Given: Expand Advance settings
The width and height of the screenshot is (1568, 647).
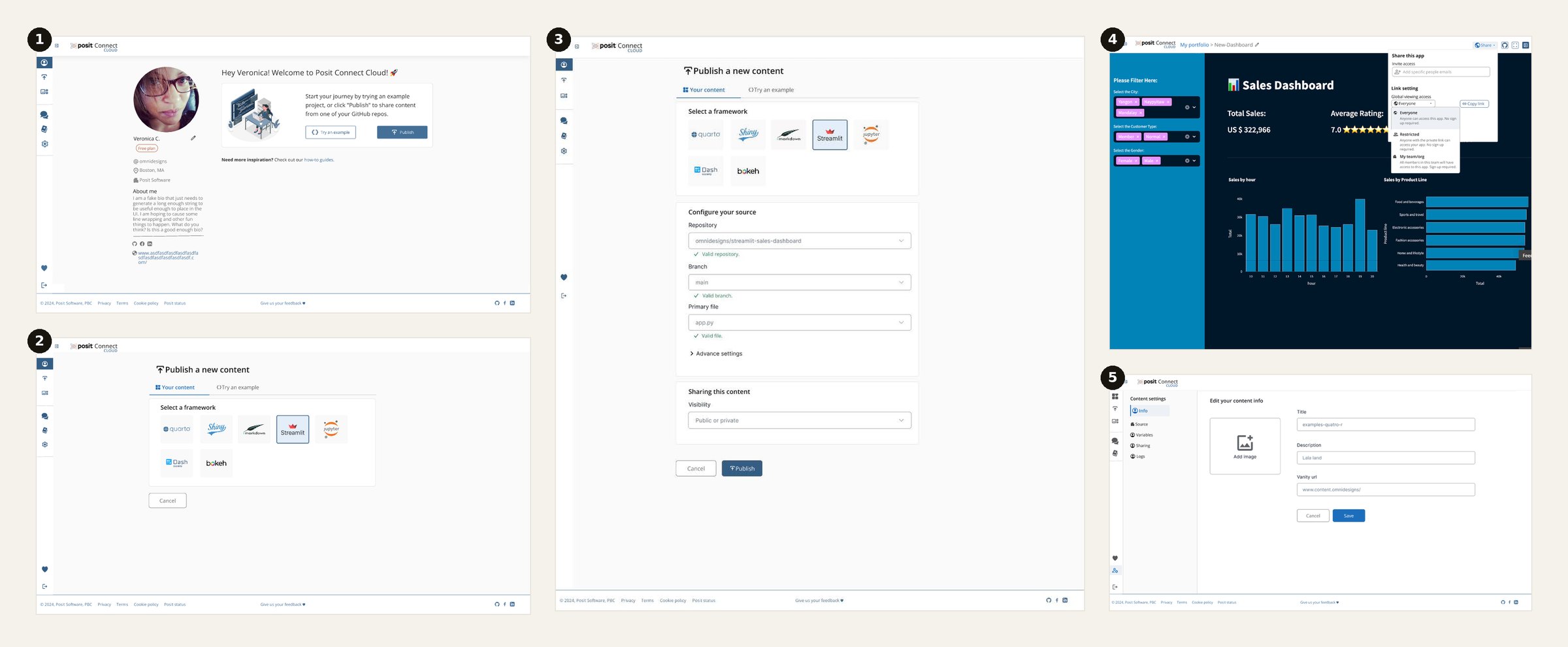Looking at the screenshot, I should pyautogui.click(x=716, y=354).
